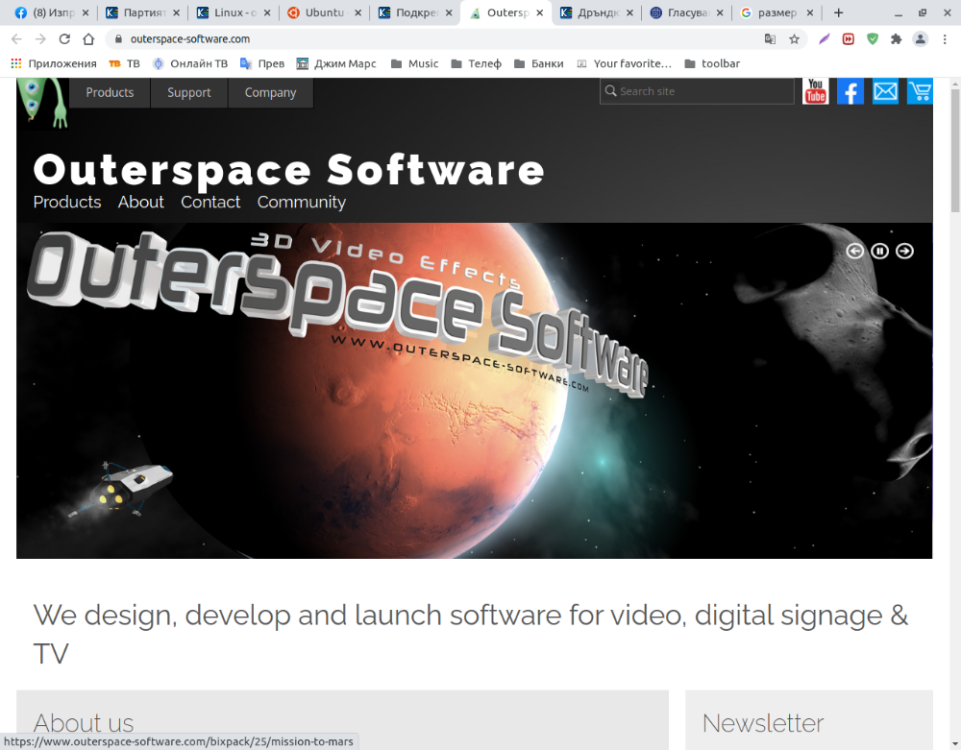Open the Facebook icon link
Image resolution: width=961 pixels, height=750 pixels.
[850, 91]
